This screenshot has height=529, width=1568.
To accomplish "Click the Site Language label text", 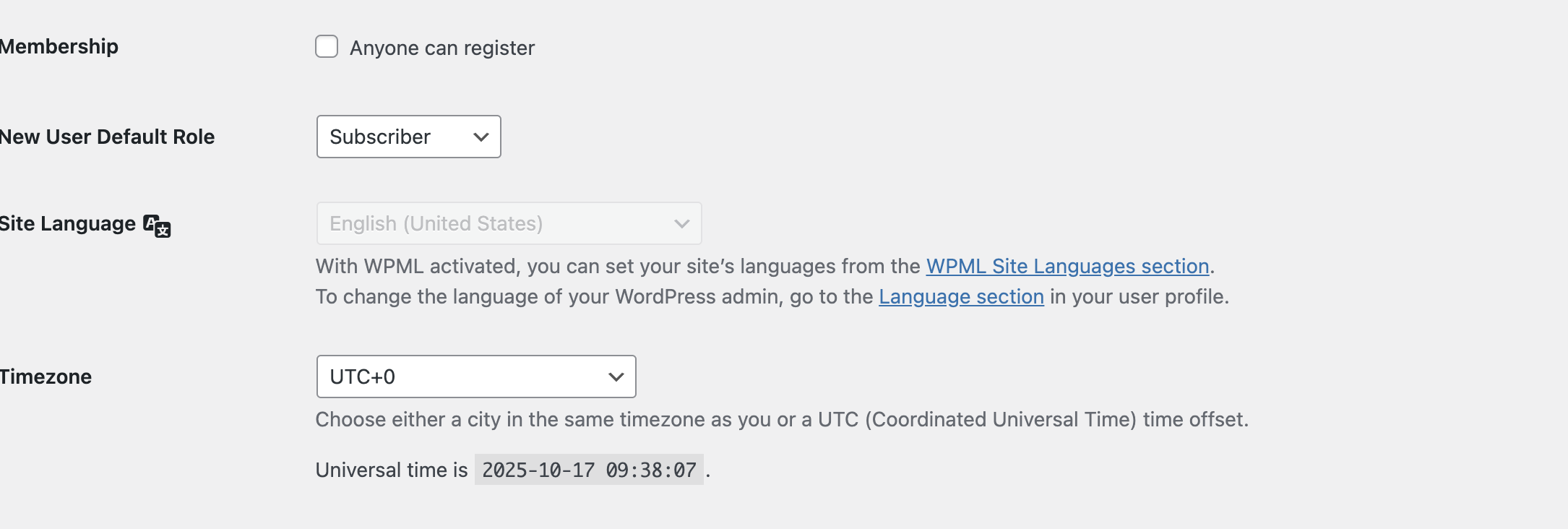I will pyautogui.click(x=68, y=223).
